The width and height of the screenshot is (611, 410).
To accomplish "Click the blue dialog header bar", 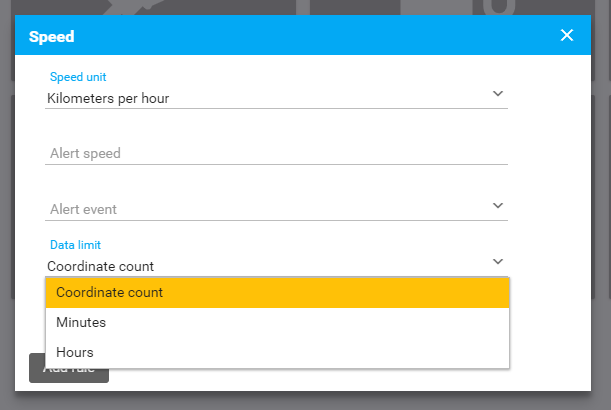I will 300,36.
